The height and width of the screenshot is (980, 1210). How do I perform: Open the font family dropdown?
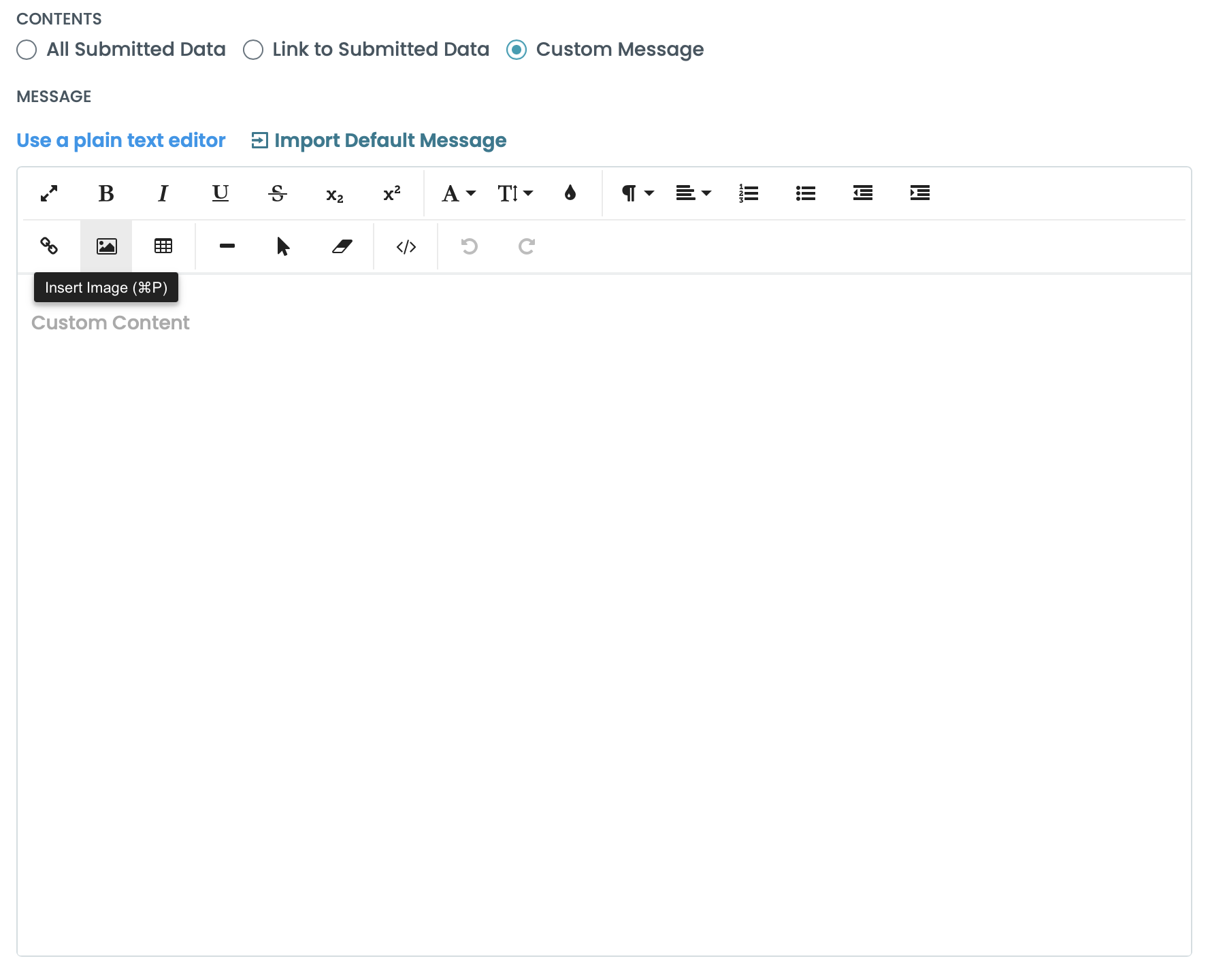click(457, 194)
